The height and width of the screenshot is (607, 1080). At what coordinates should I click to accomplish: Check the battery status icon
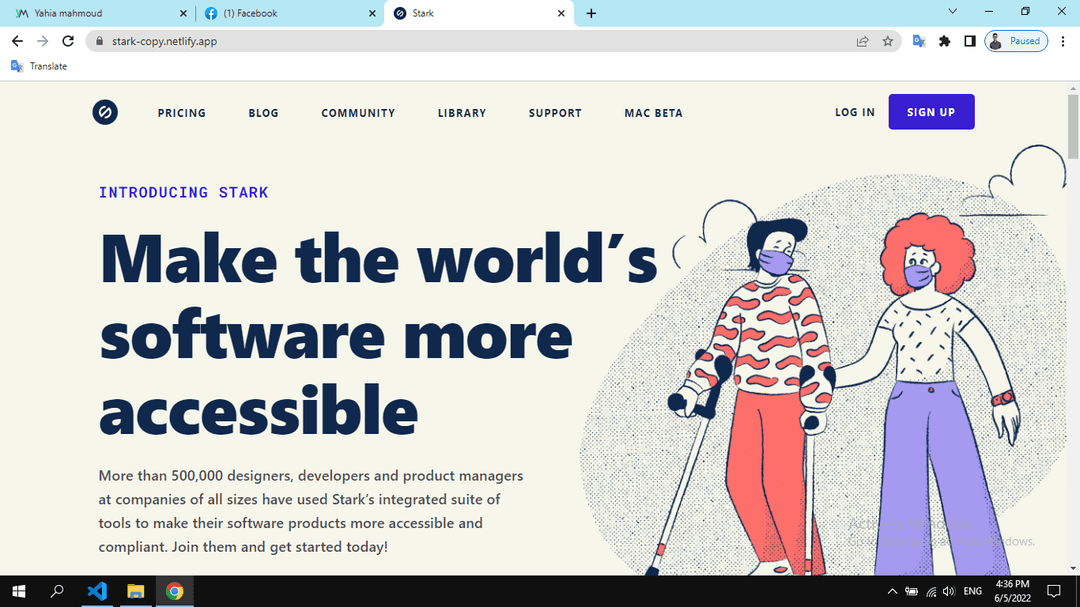pos(911,591)
